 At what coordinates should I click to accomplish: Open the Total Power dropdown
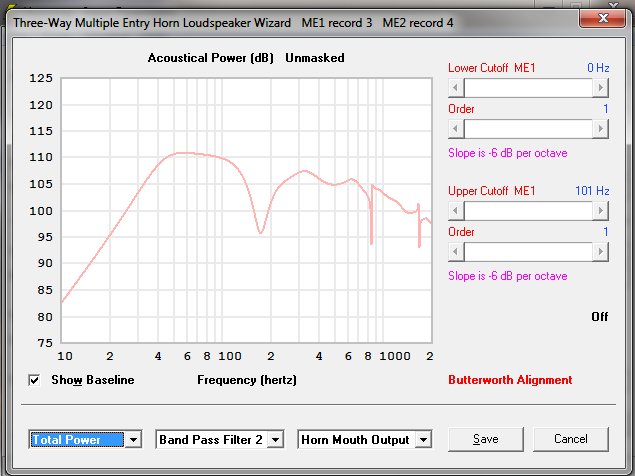tap(133, 440)
